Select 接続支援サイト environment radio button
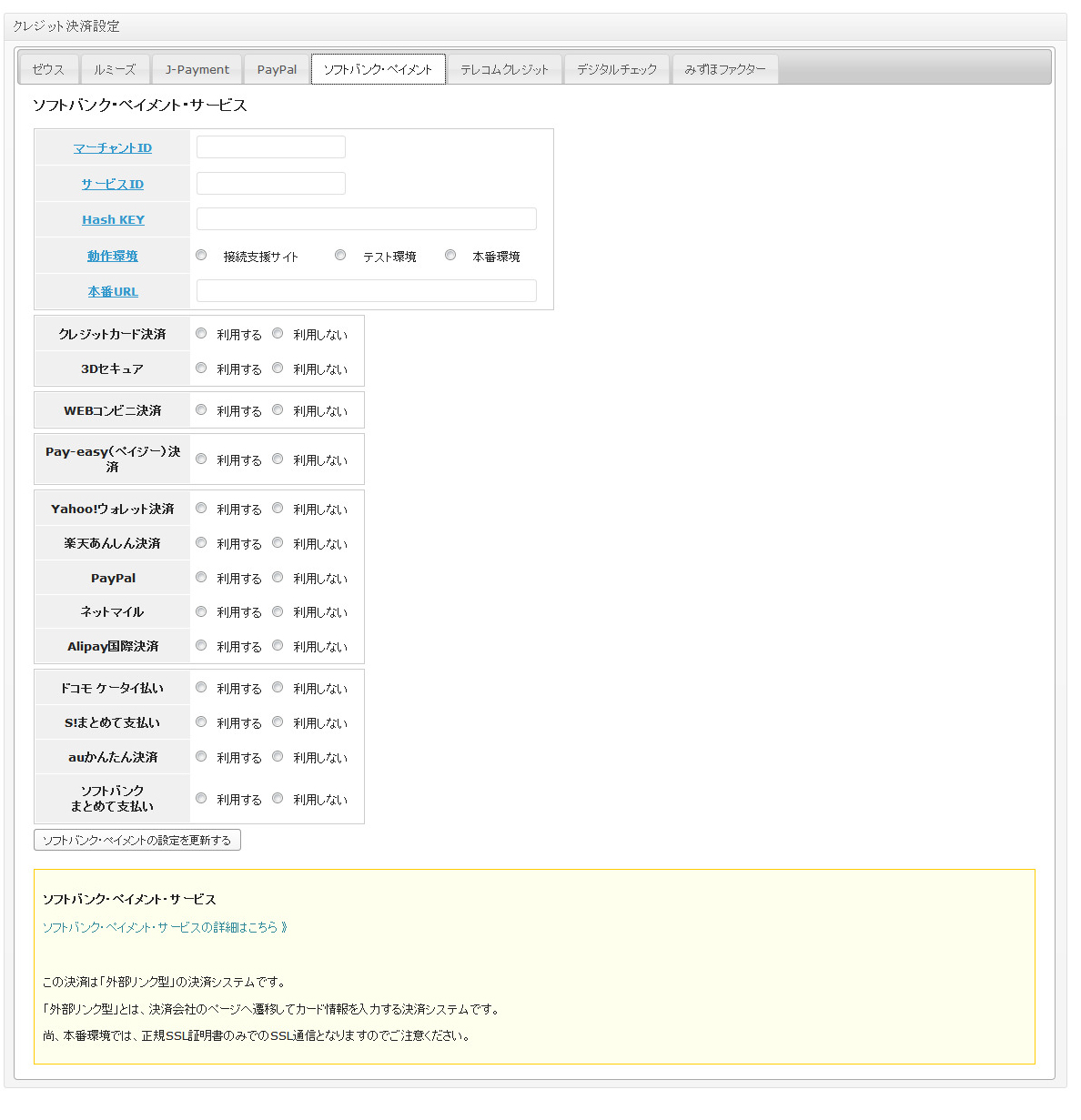 click(x=201, y=256)
